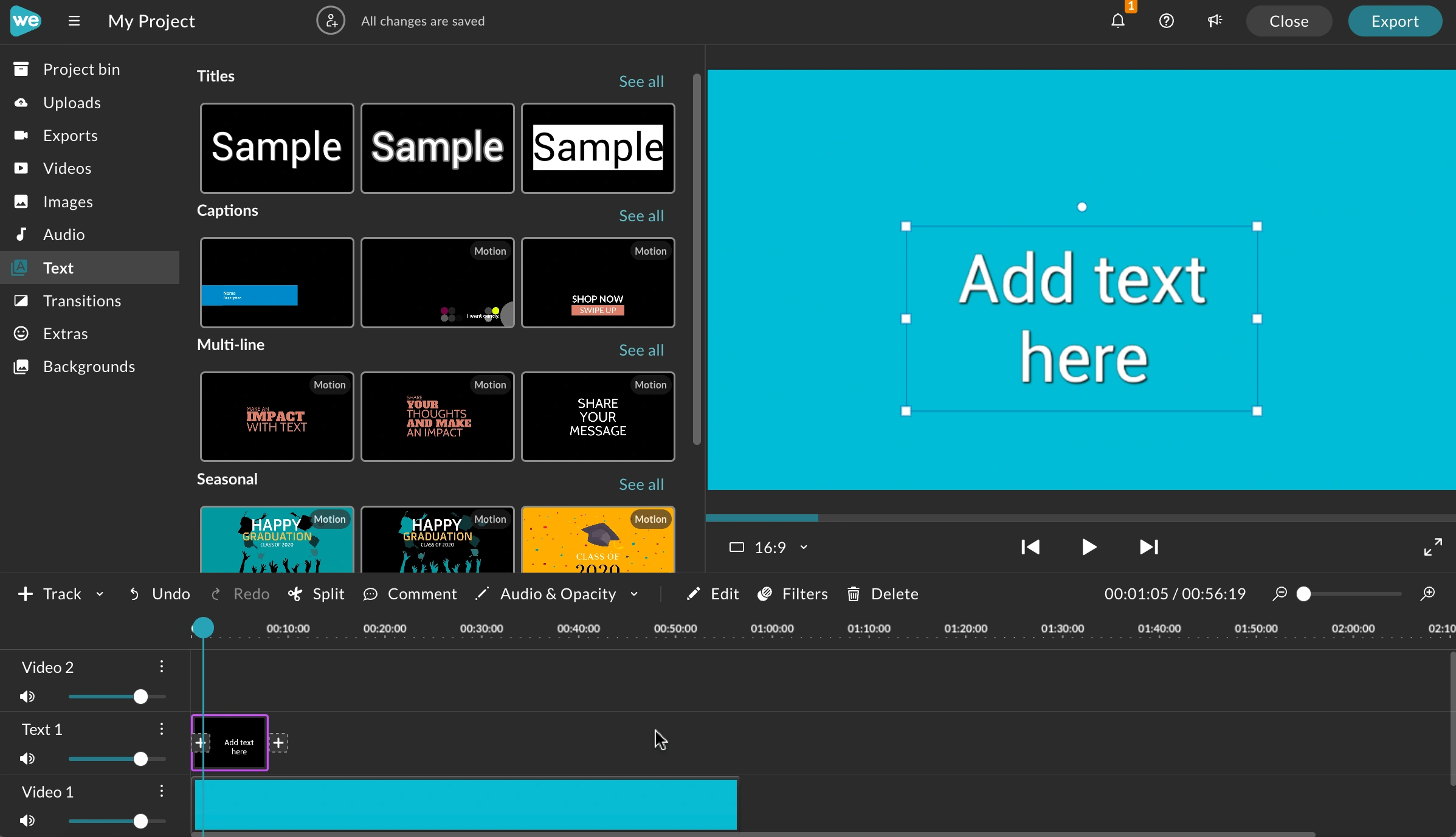This screenshot has height=837, width=1456.
Task: Select the Sample title with white background box
Action: [x=598, y=148]
